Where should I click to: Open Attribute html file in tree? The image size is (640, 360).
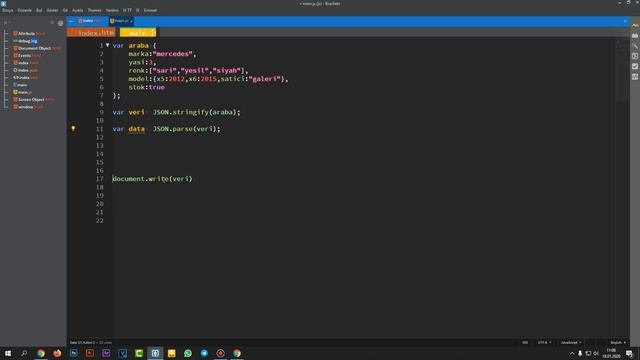29,33
